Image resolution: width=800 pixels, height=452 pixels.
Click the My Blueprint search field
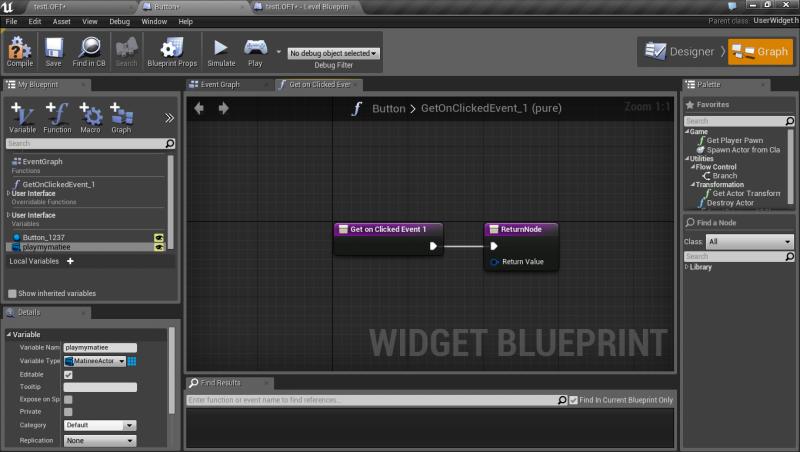[x=90, y=143]
